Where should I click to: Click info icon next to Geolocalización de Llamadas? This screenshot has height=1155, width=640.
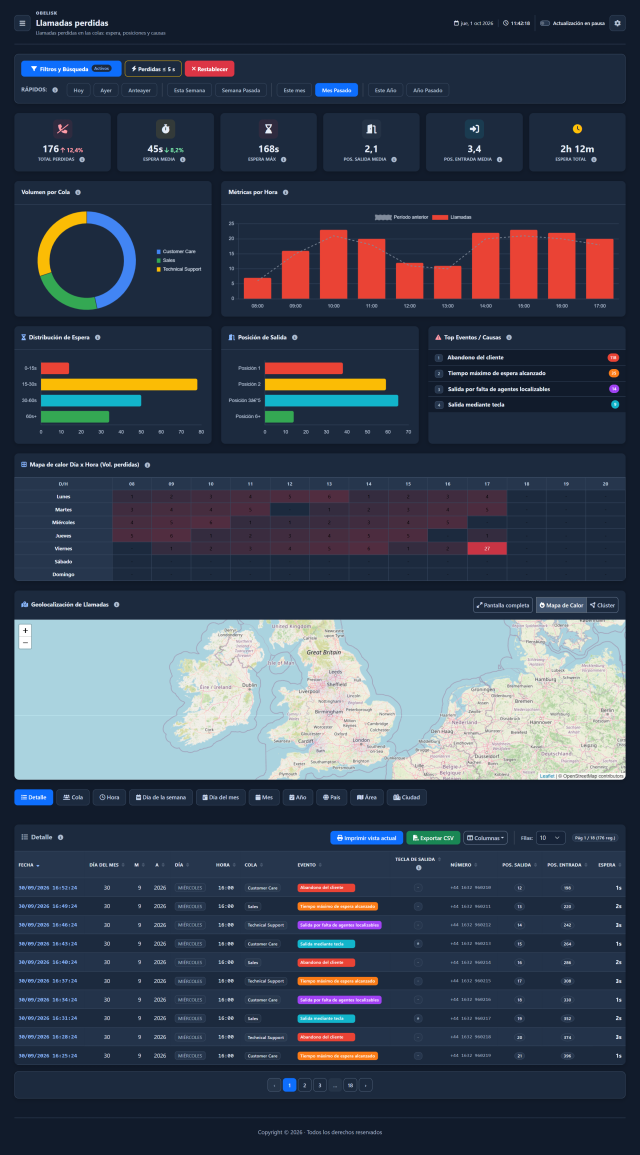116,605
